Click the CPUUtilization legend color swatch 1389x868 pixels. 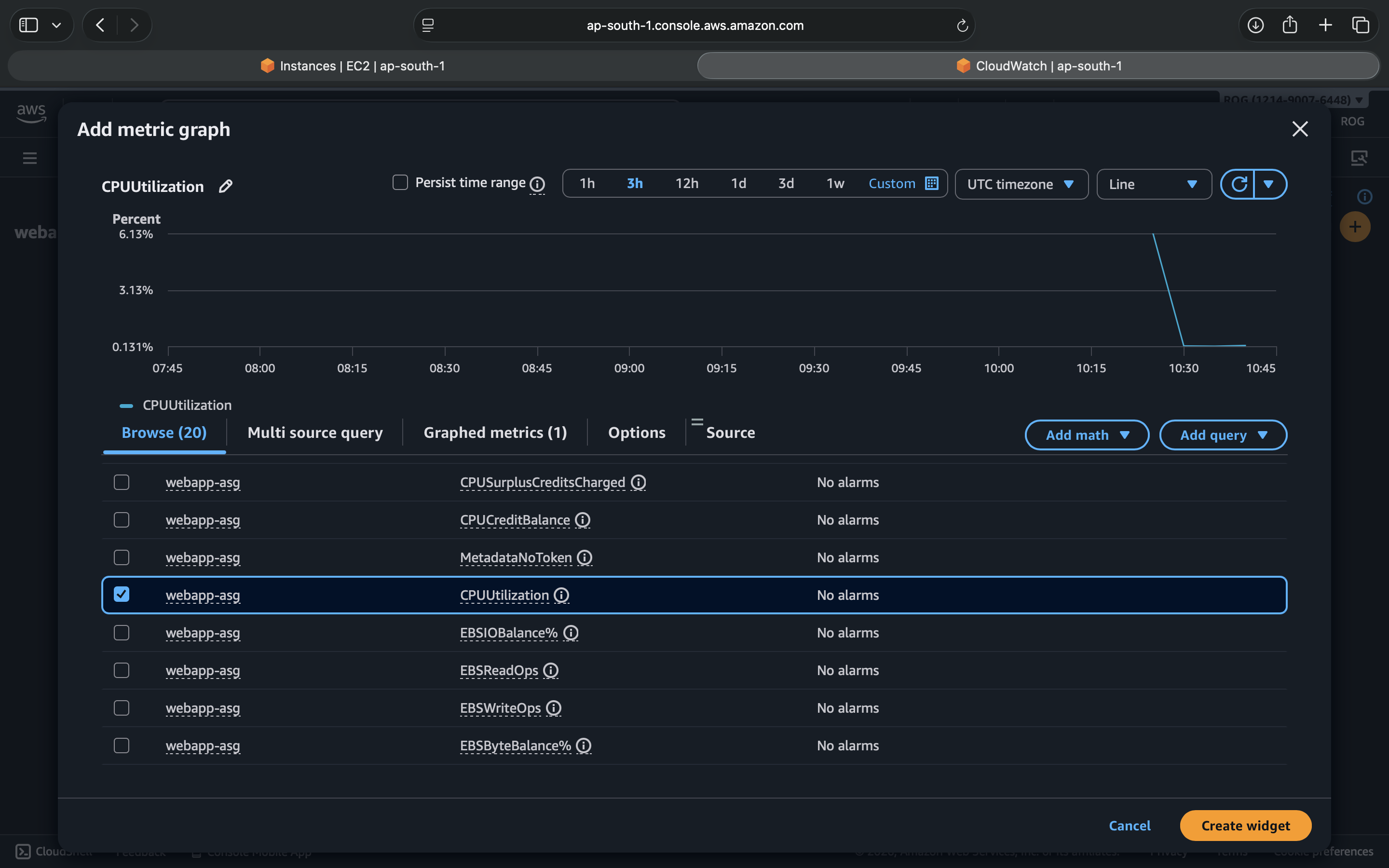pyautogui.click(x=126, y=405)
